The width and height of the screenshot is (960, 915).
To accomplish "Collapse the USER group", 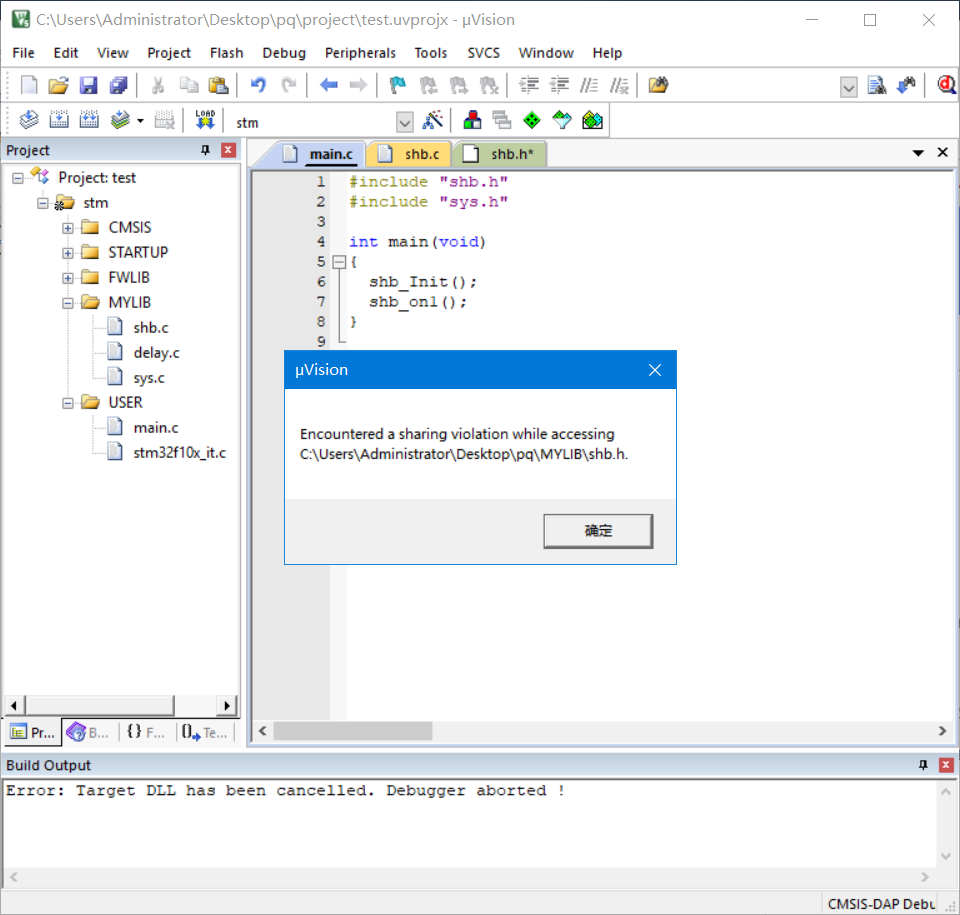I will [x=68, y=403].
